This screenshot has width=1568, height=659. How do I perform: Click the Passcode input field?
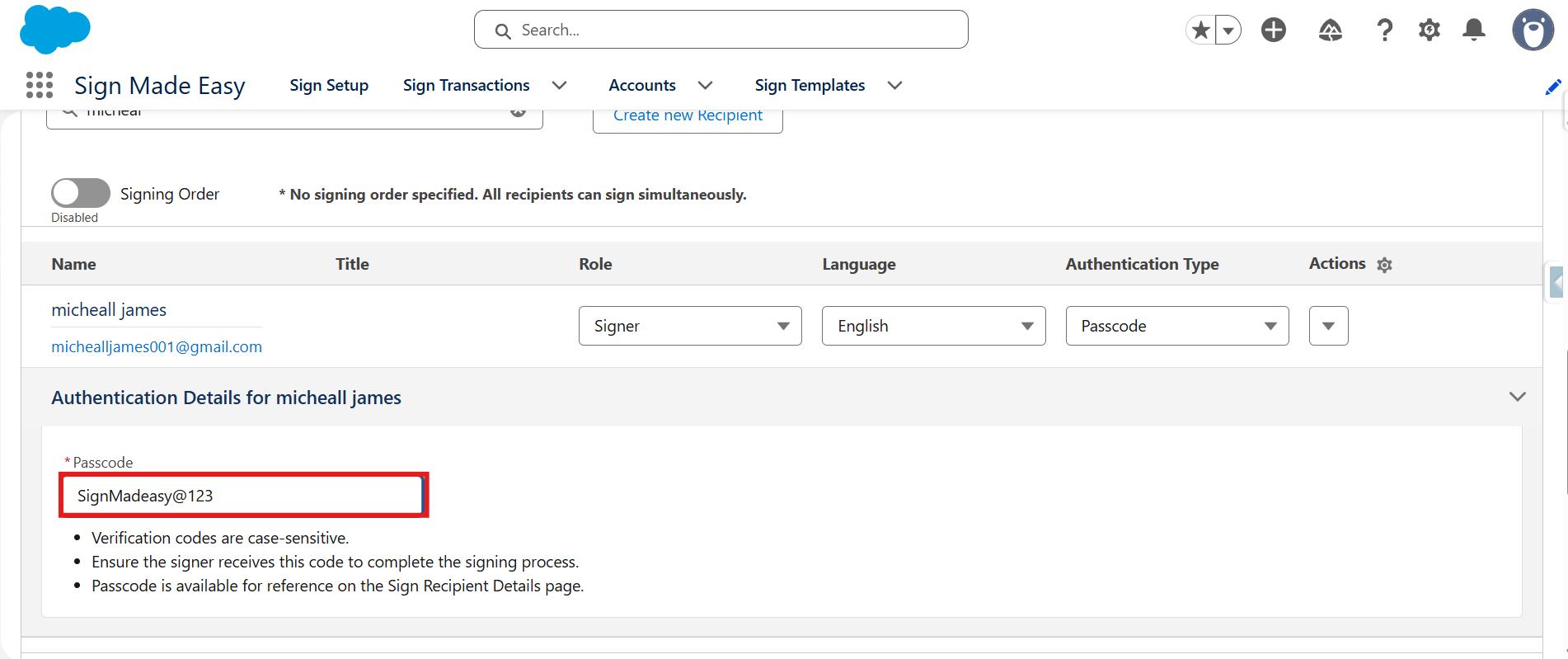click(244, 496)
